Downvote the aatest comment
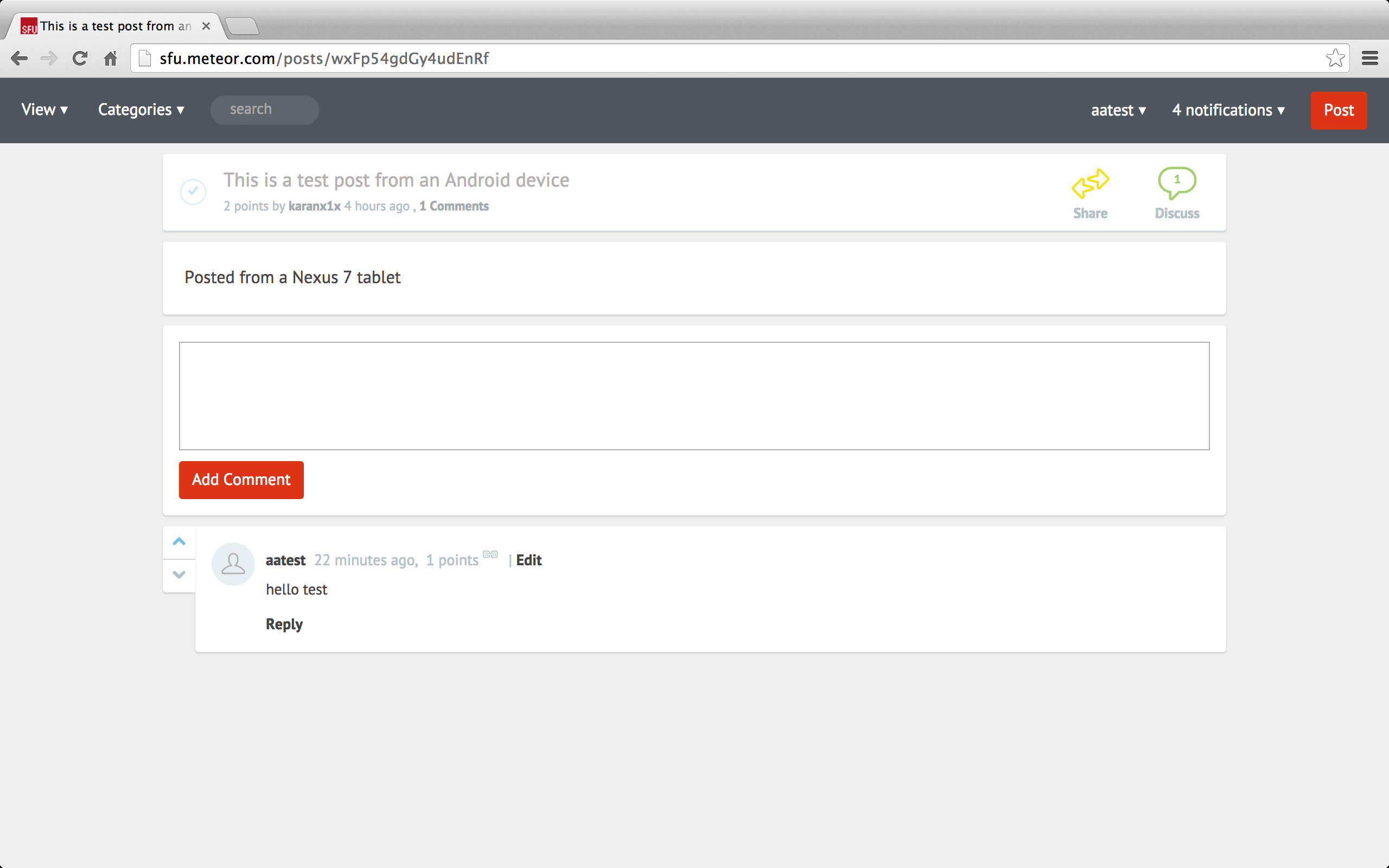The height and width of the screenshot is (868, 1389). point(179,575)
